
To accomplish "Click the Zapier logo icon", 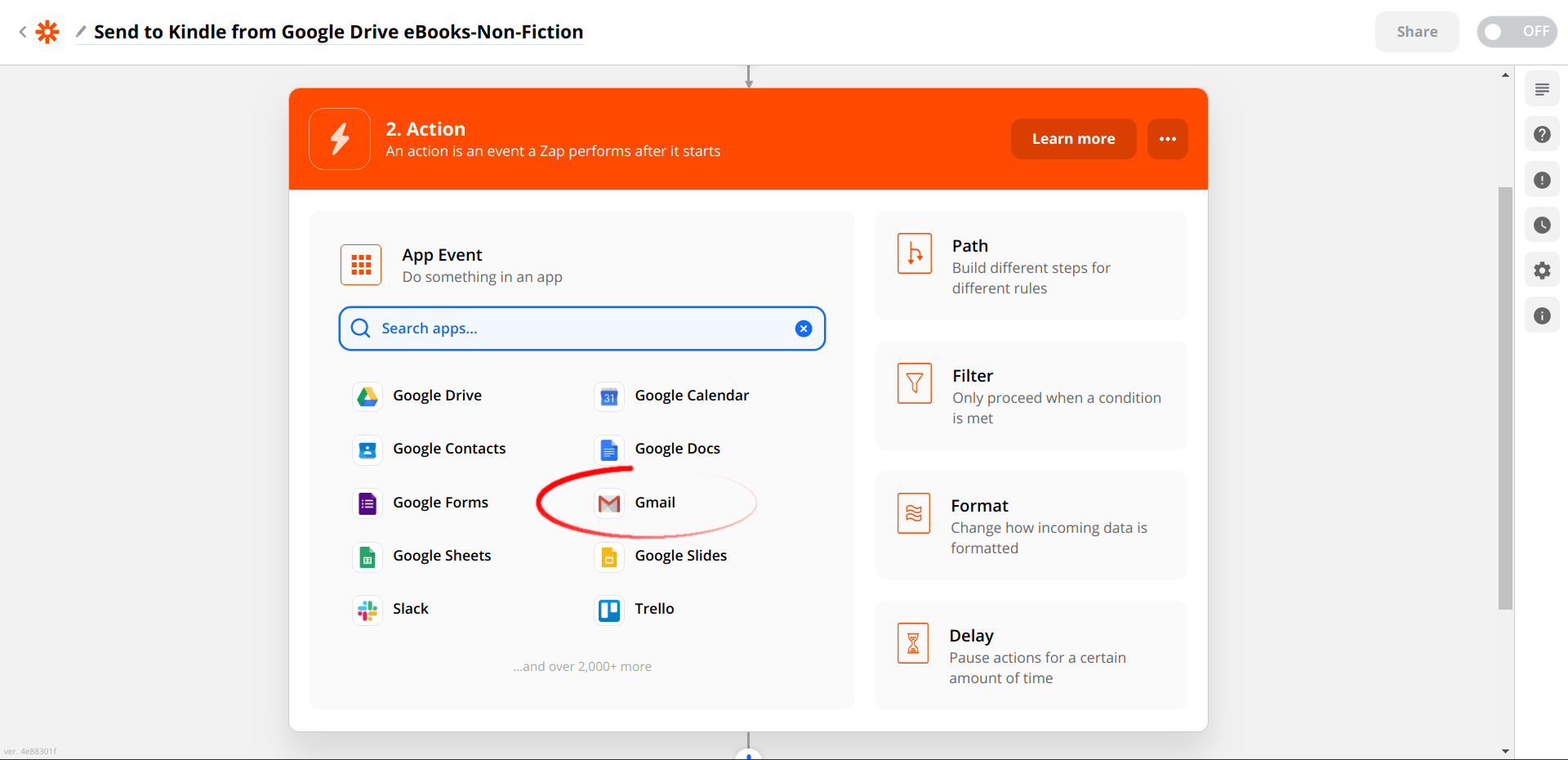I will [47, 31].
